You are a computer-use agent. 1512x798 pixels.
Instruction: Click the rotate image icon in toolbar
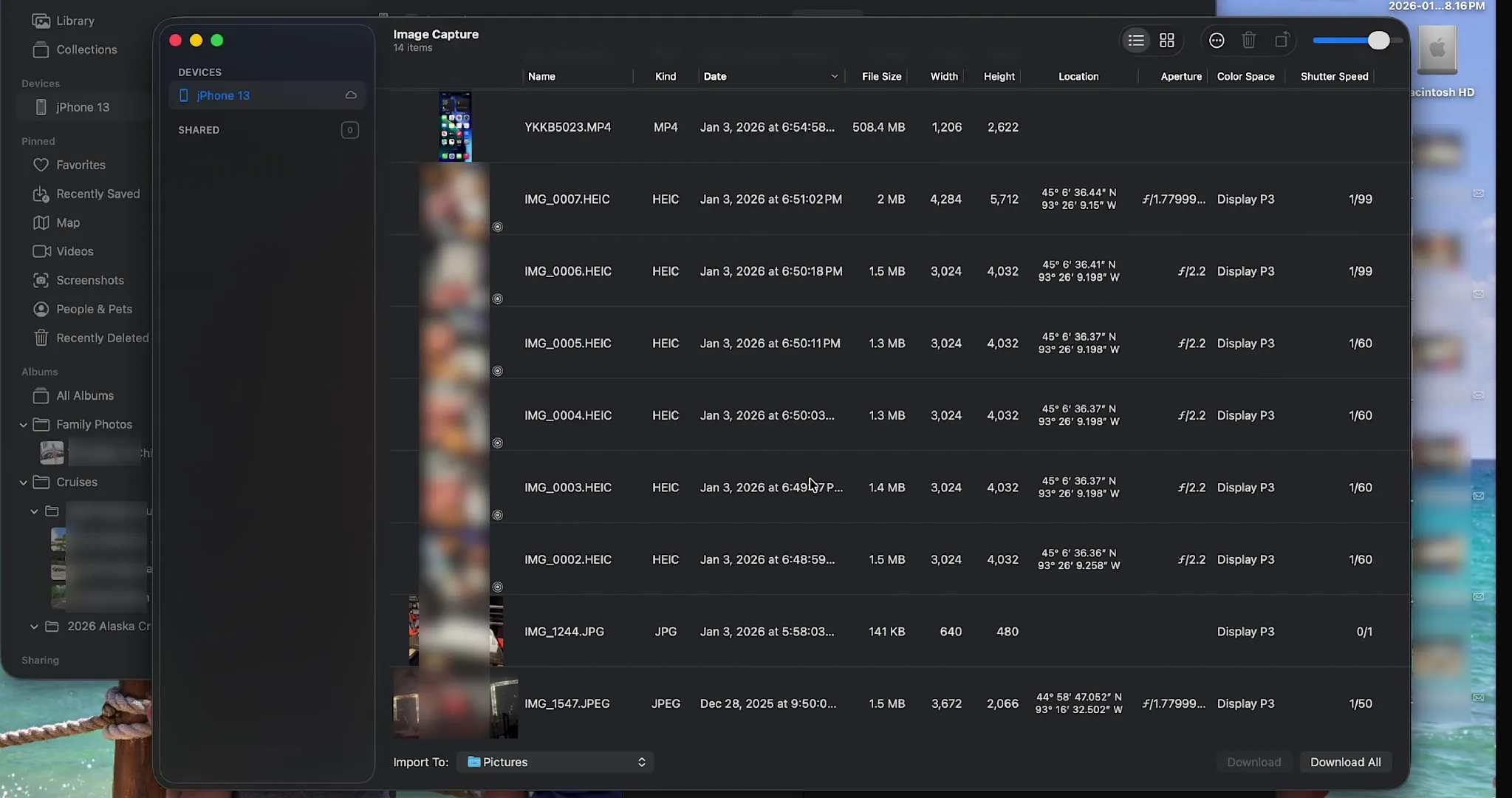tap(1282, 41)
